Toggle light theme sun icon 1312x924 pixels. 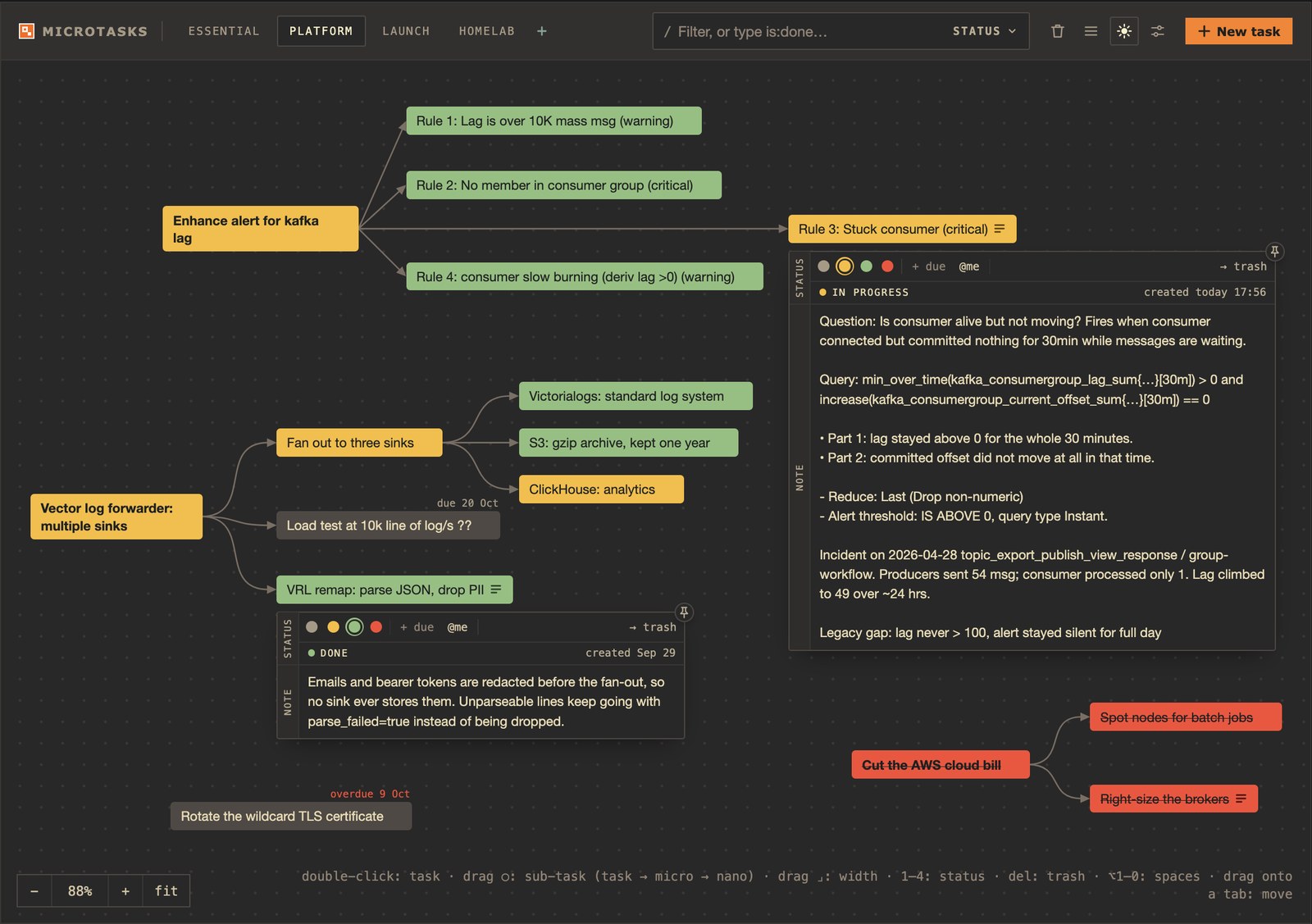coord(1124,31)
